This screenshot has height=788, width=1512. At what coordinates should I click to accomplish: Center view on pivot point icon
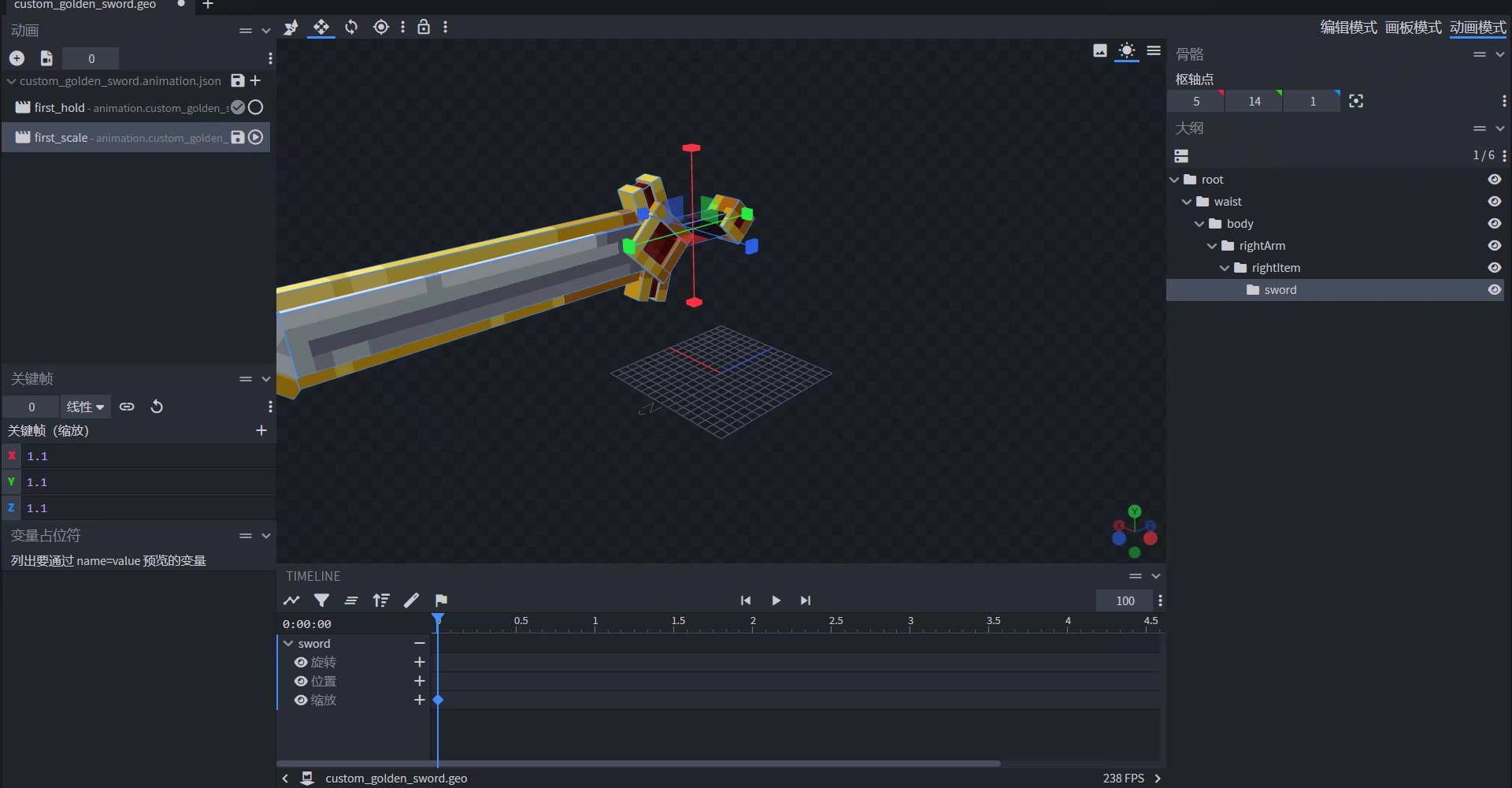(1356, 101)
